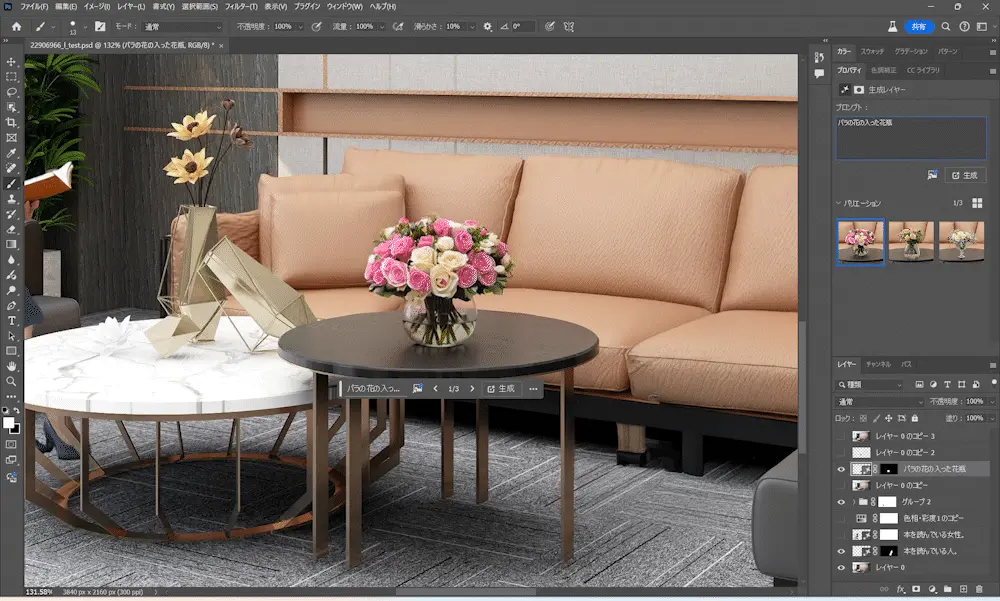
Task: Activate the Type tool
Action: (11, 321)
